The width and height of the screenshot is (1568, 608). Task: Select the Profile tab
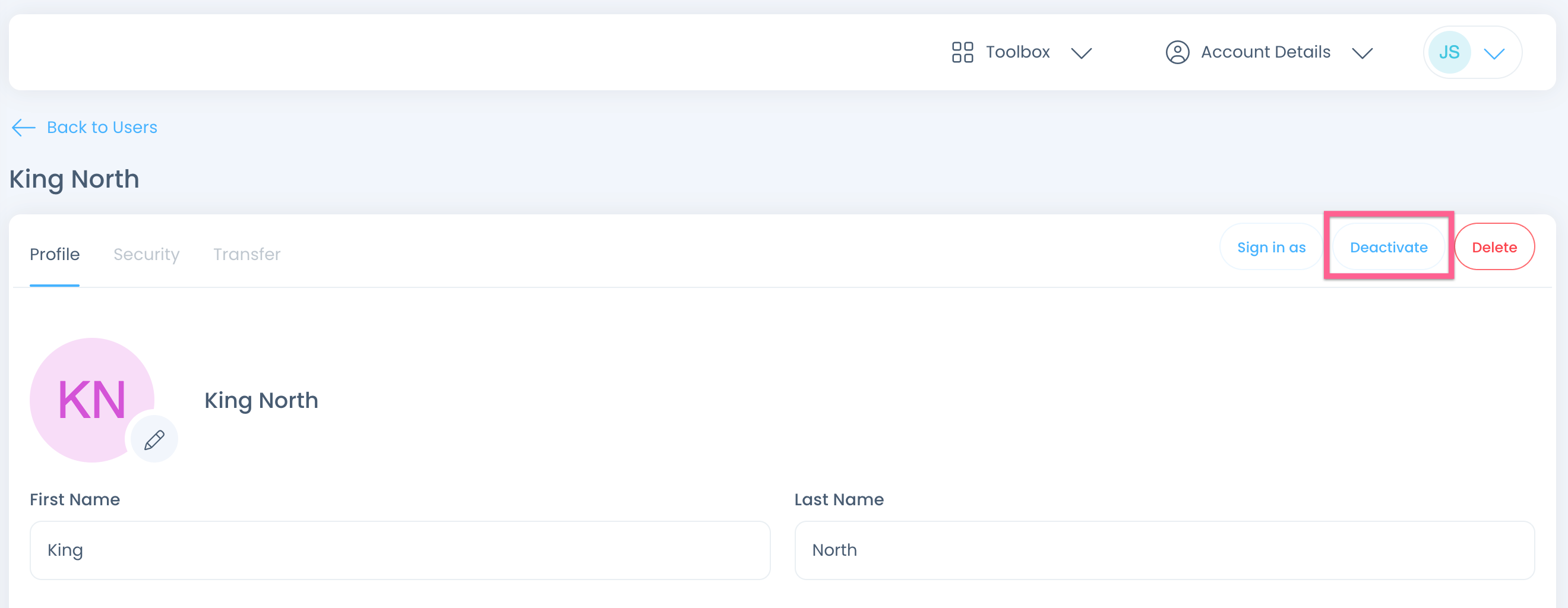pos(55,254)
